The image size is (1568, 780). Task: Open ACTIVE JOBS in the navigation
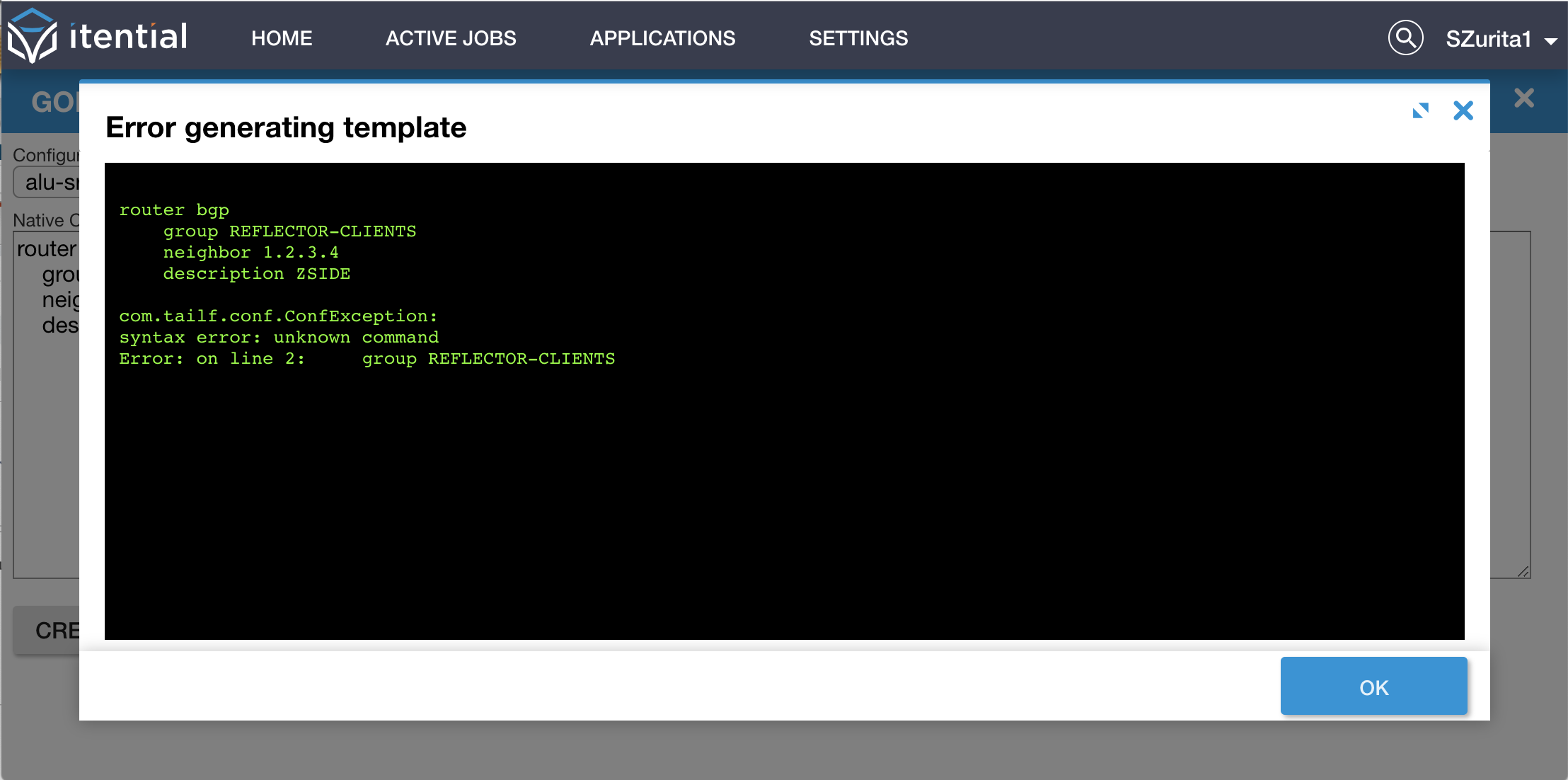(x=451, y=38)
